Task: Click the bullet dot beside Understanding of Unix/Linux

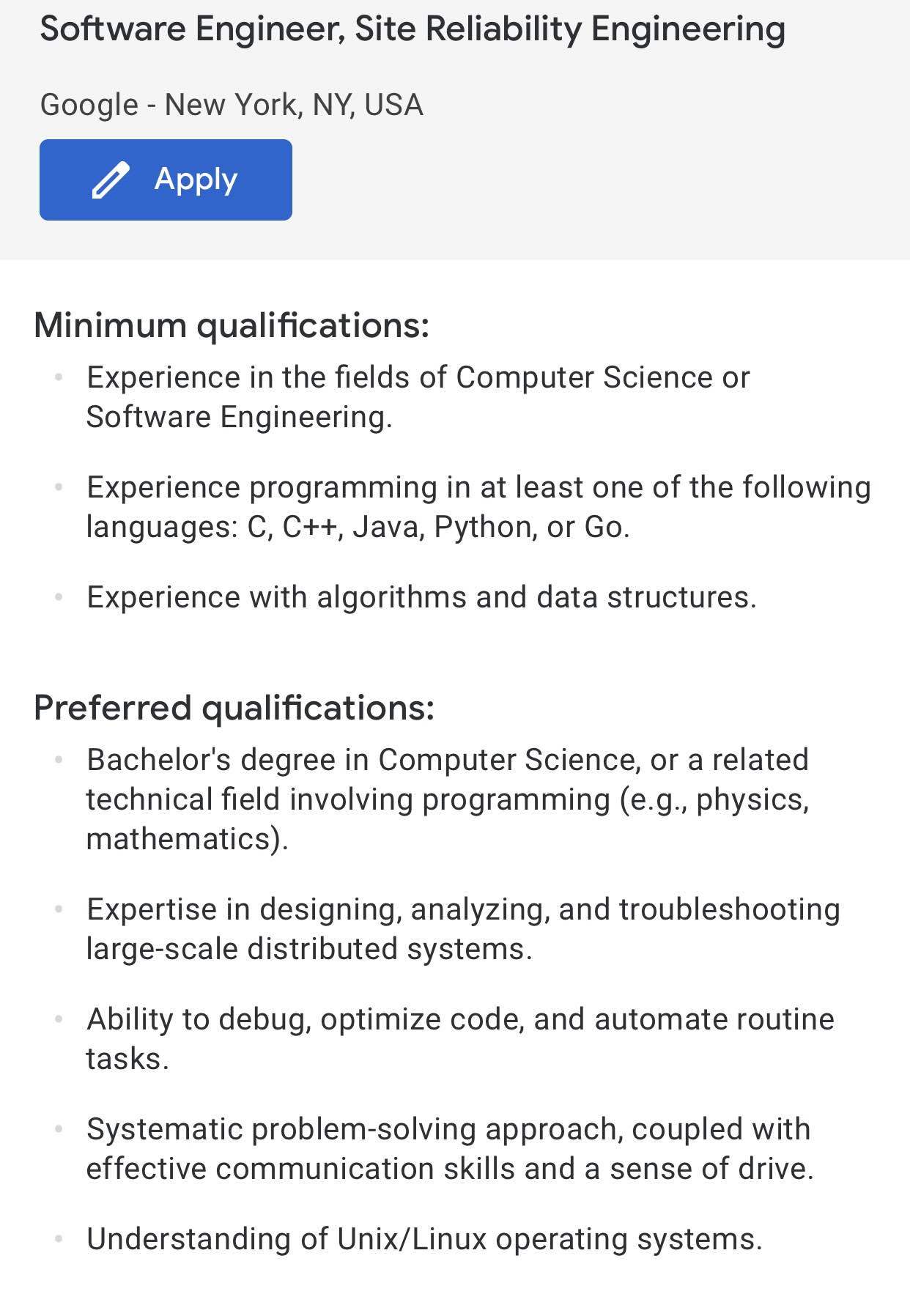Action: pos(59,1239)
